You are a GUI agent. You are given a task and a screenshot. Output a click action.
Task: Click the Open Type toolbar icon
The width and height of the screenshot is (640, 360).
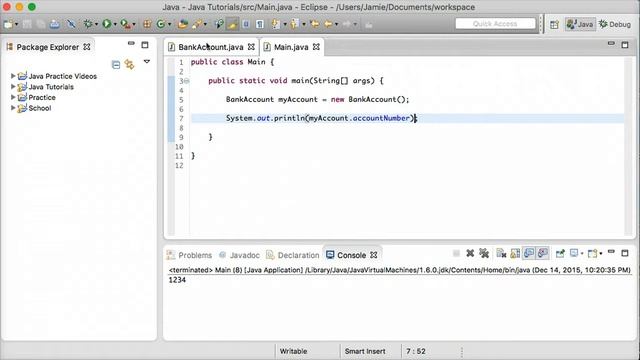coord(182,24)
